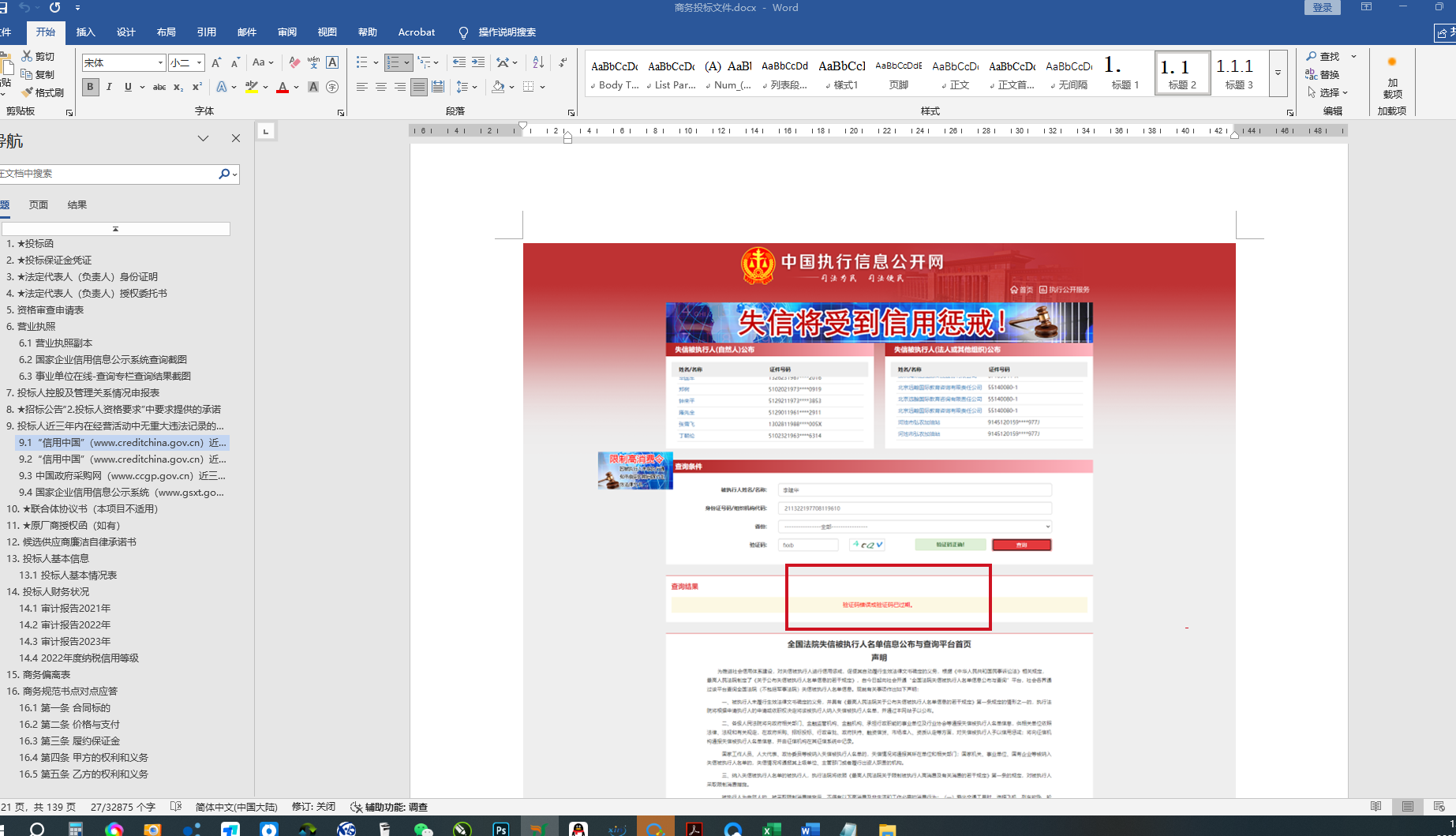Apply the yellow text highlight color
The height and width of the screenshot is (836, 1456).
(x=252, y=87)
